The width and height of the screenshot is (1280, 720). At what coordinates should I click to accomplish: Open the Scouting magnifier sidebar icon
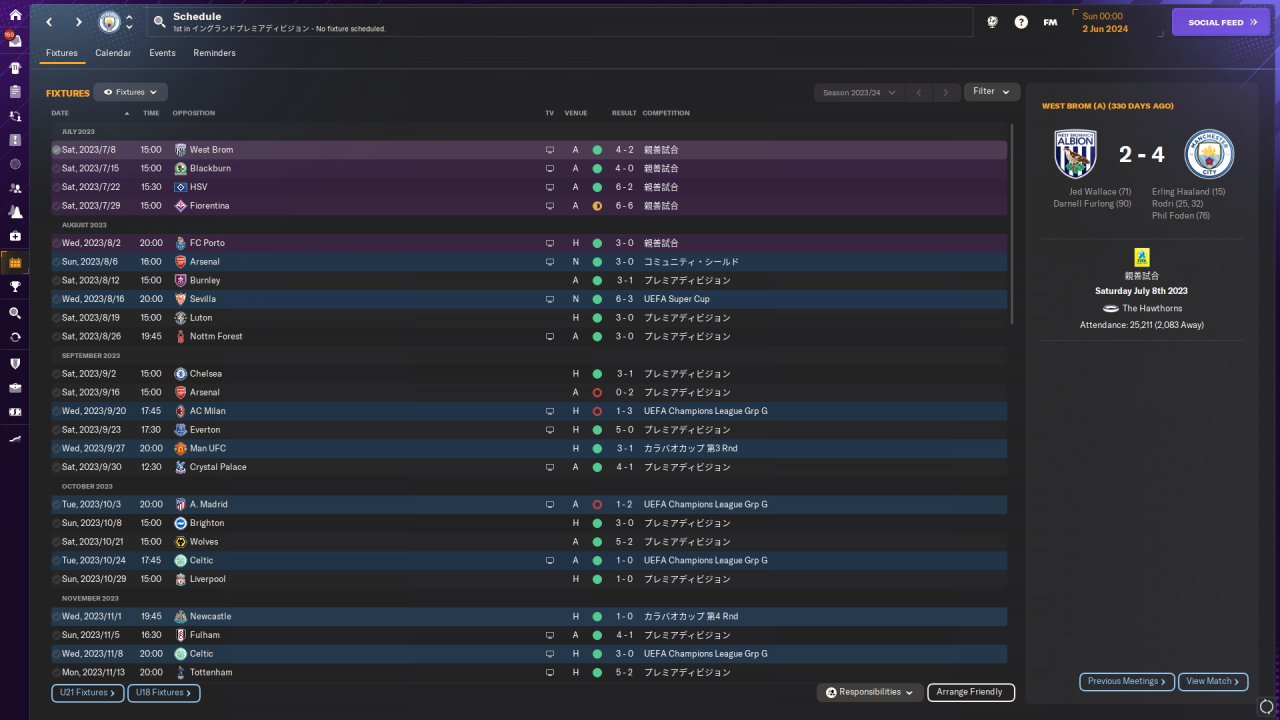pos(14,312)
